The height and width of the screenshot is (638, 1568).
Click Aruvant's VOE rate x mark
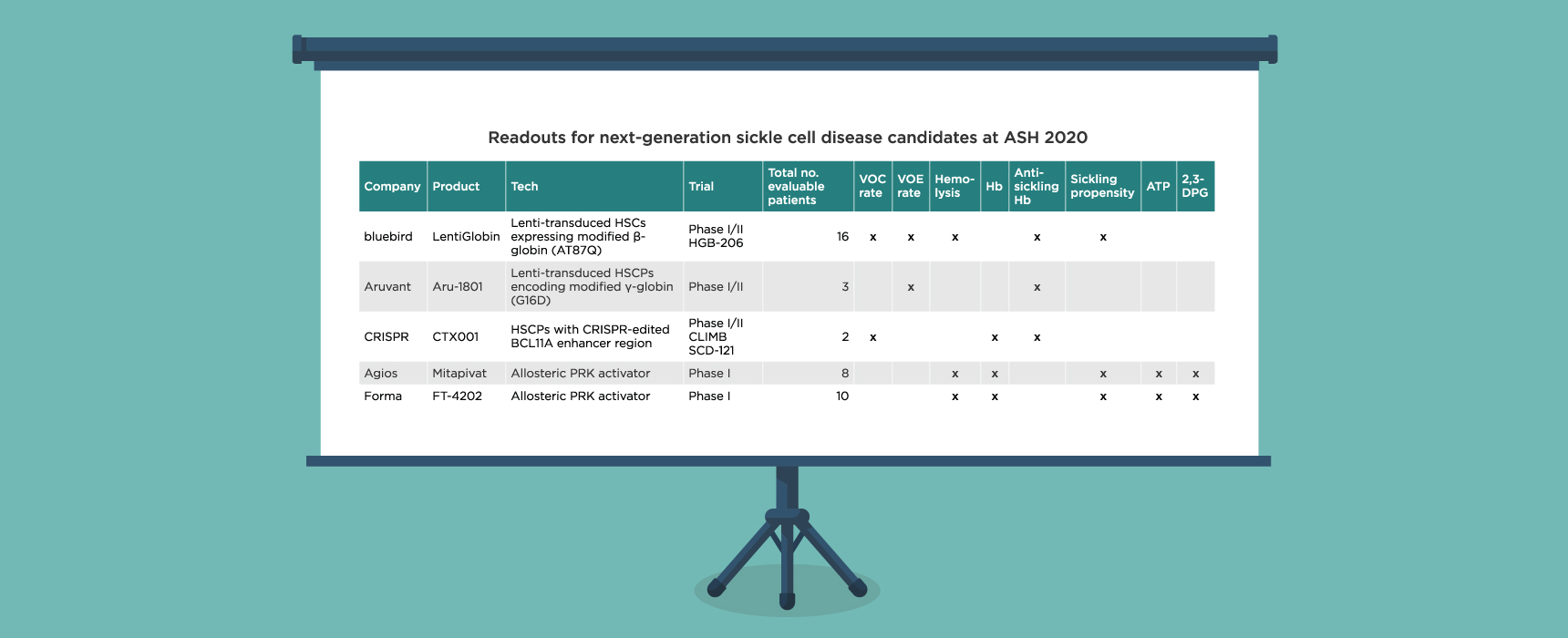pyautogui.click(x=911, y=288)
